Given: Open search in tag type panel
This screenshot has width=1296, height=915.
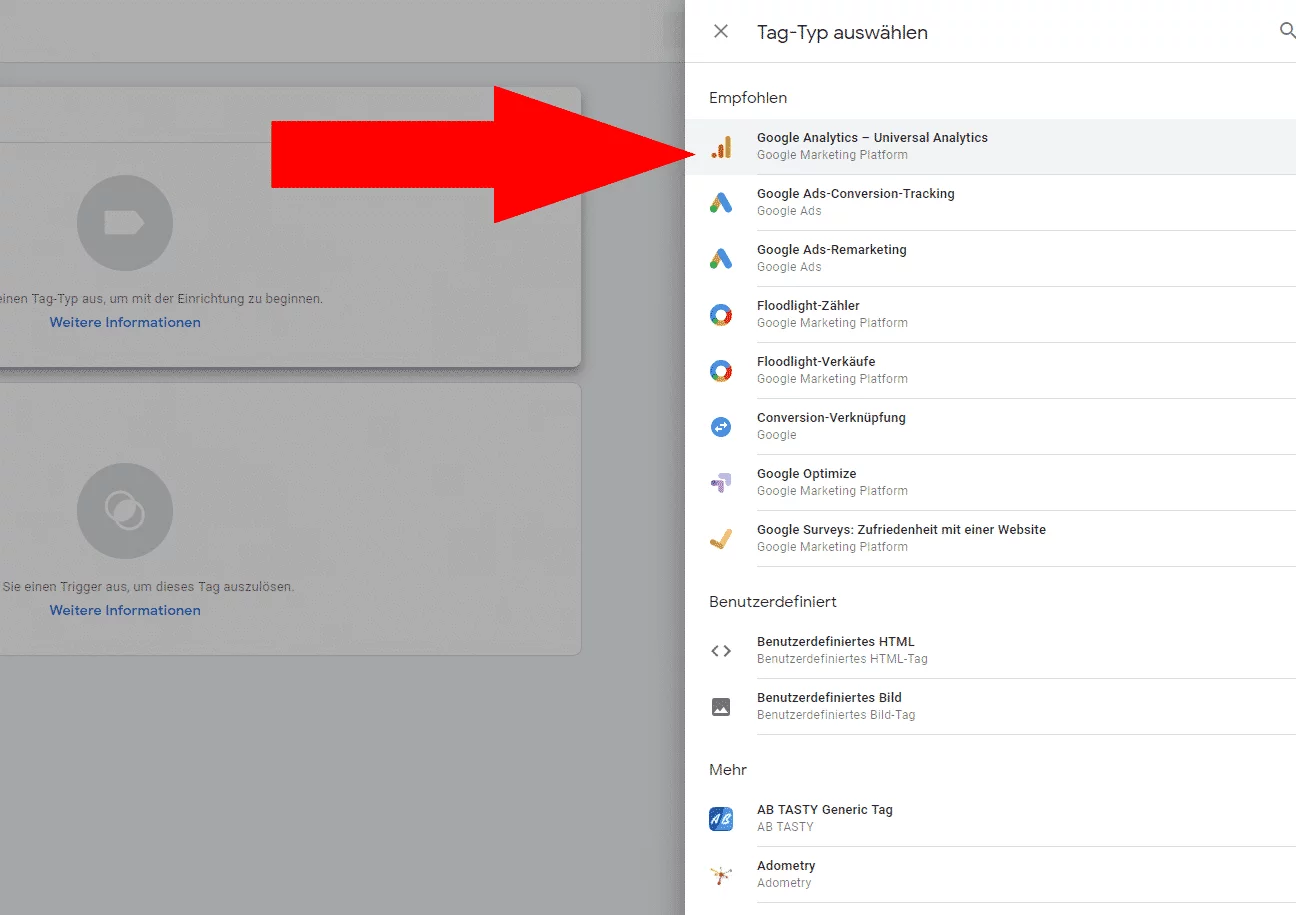Looking at the screenshot, I should (x=1287, y=31).
